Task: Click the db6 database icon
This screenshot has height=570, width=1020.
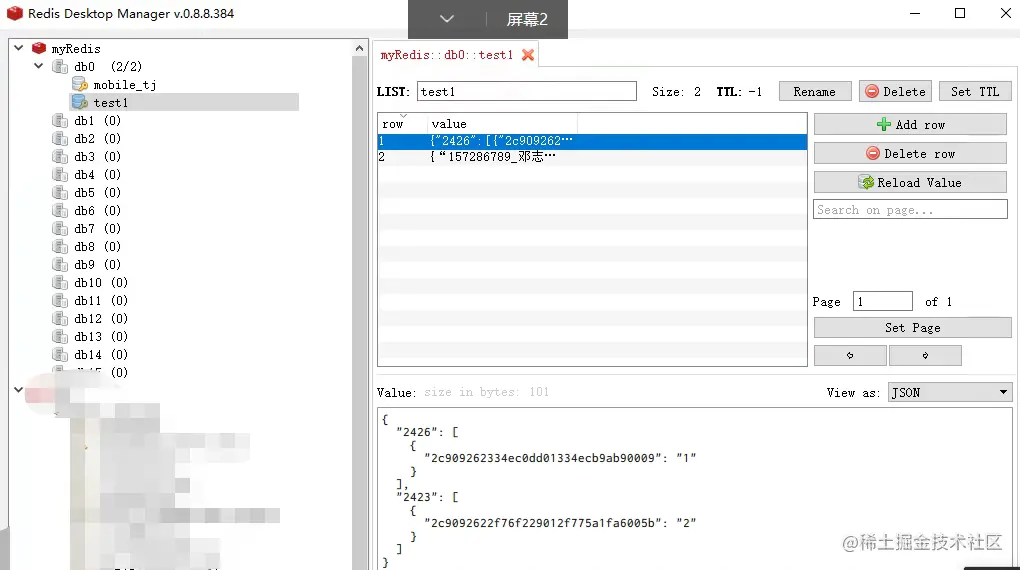Action: point(60,210)
